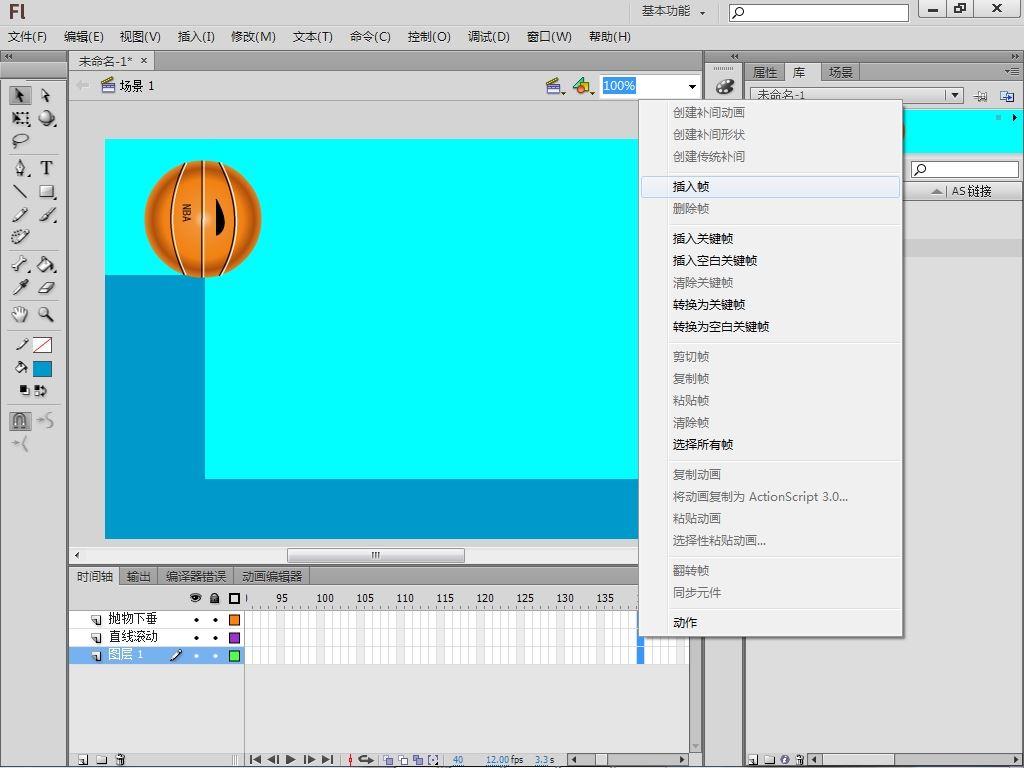This screenshot has height=768, width=1024.
Task: Select the Rectangle tool
Action: click(46, 191)
